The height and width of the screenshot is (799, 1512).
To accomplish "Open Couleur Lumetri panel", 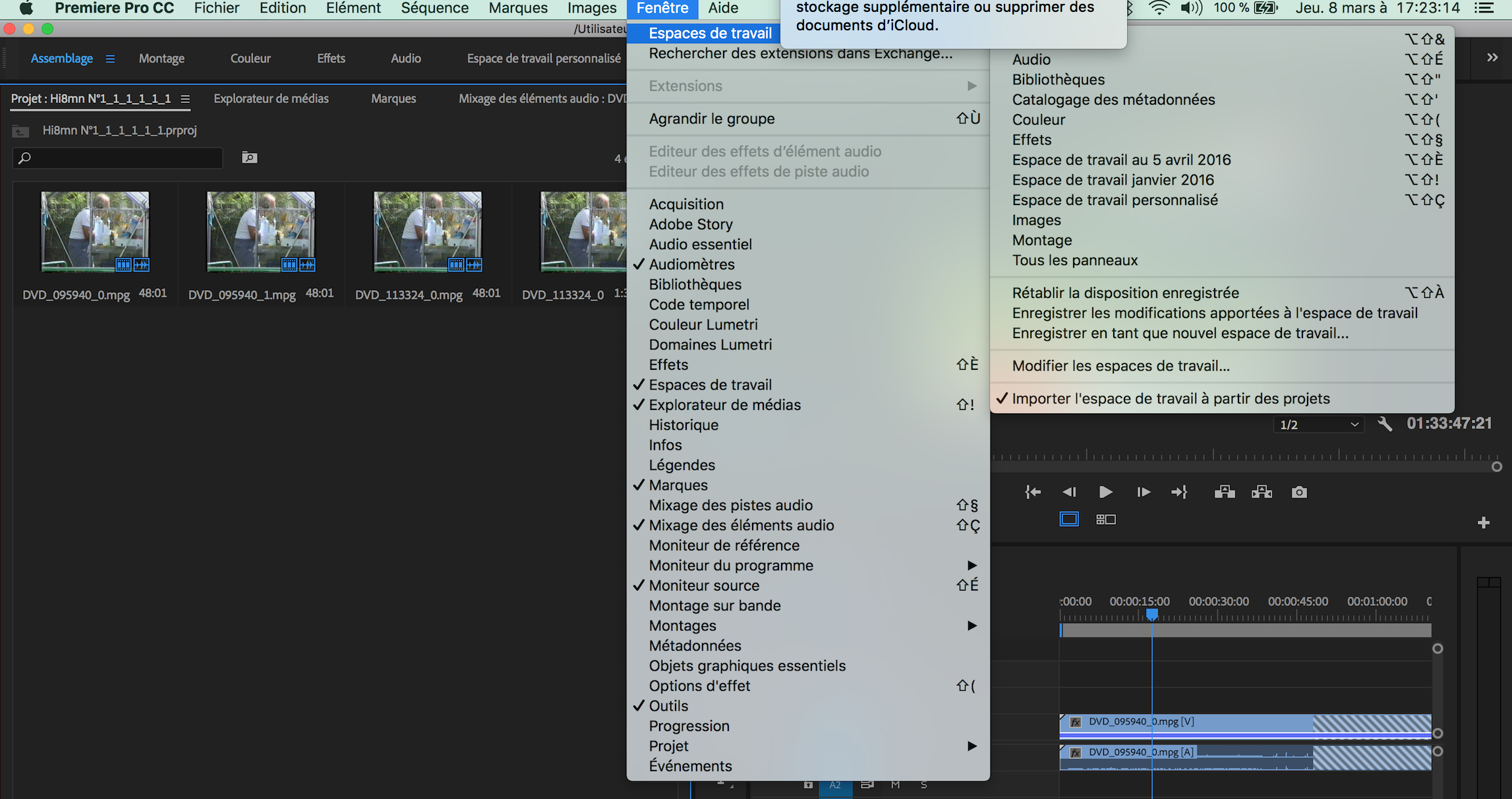I will [808, 324].
